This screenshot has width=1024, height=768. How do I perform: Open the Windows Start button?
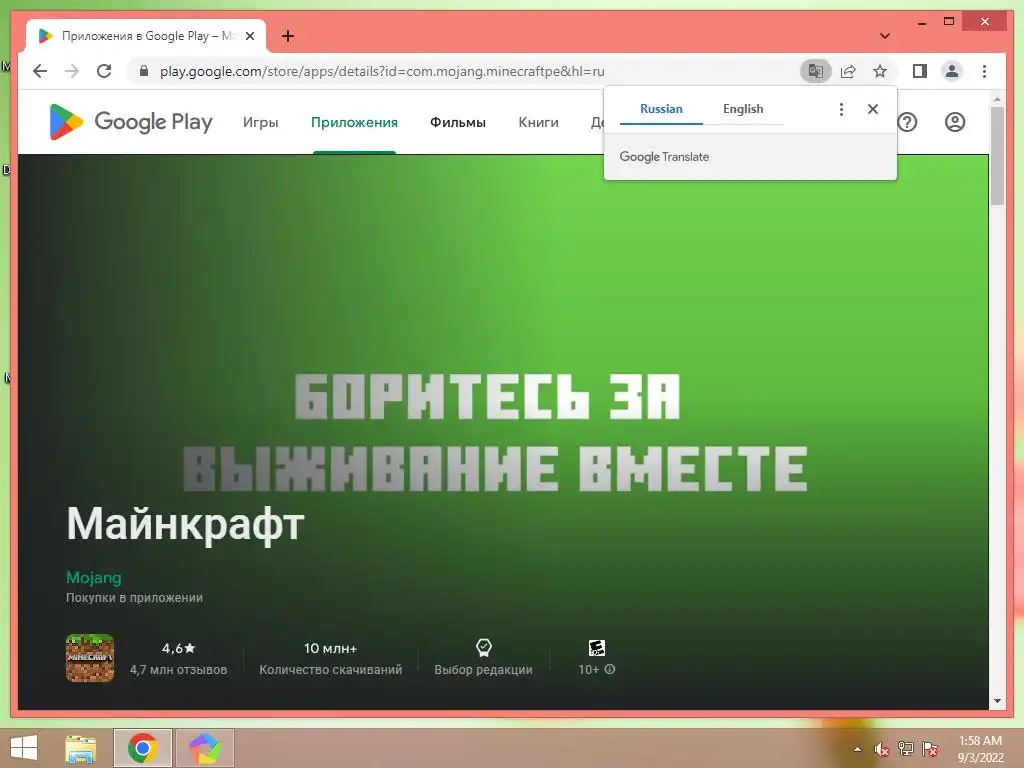(24, 748)
